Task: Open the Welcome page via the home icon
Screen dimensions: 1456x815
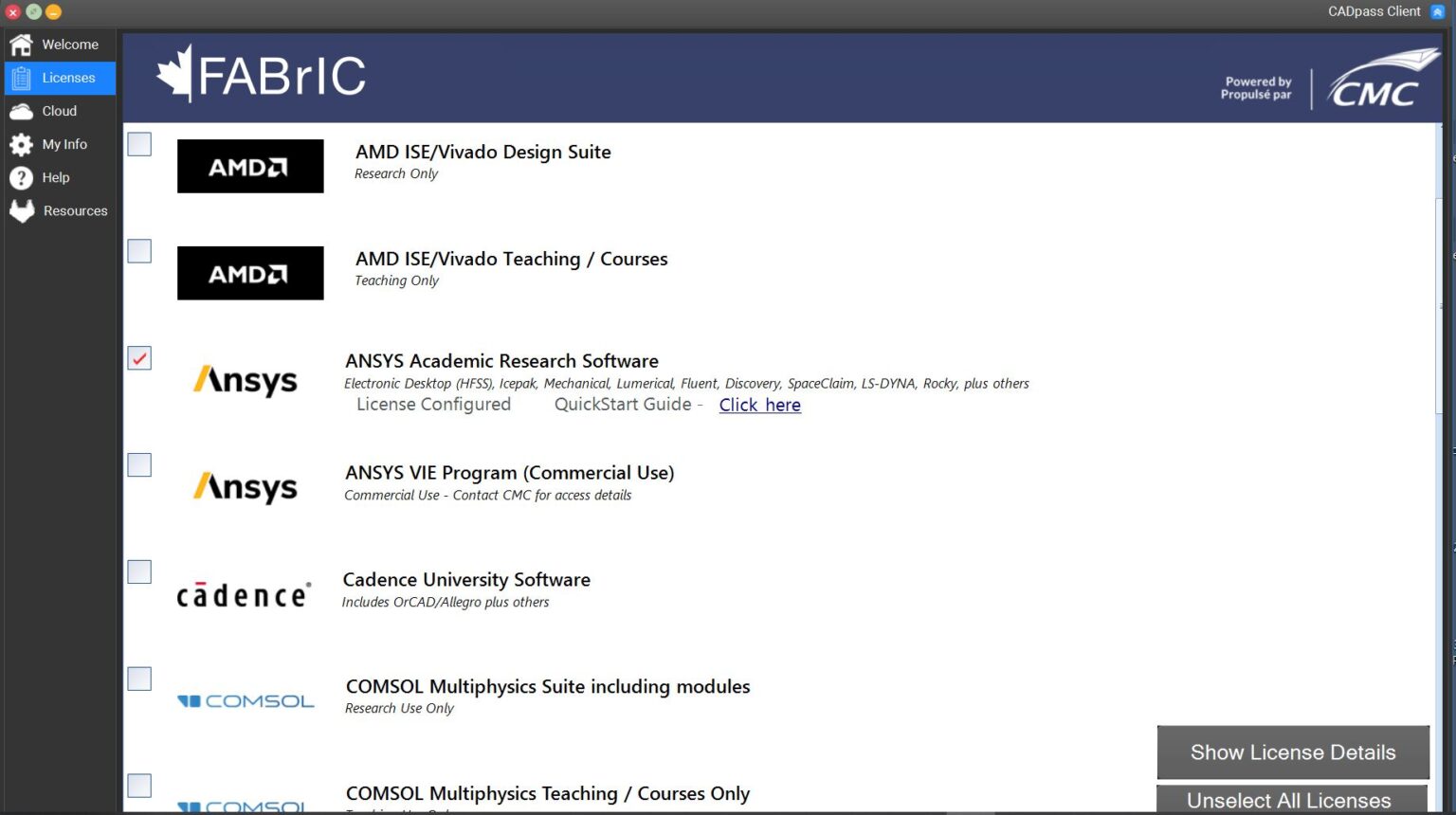Action: coord(21,44)
